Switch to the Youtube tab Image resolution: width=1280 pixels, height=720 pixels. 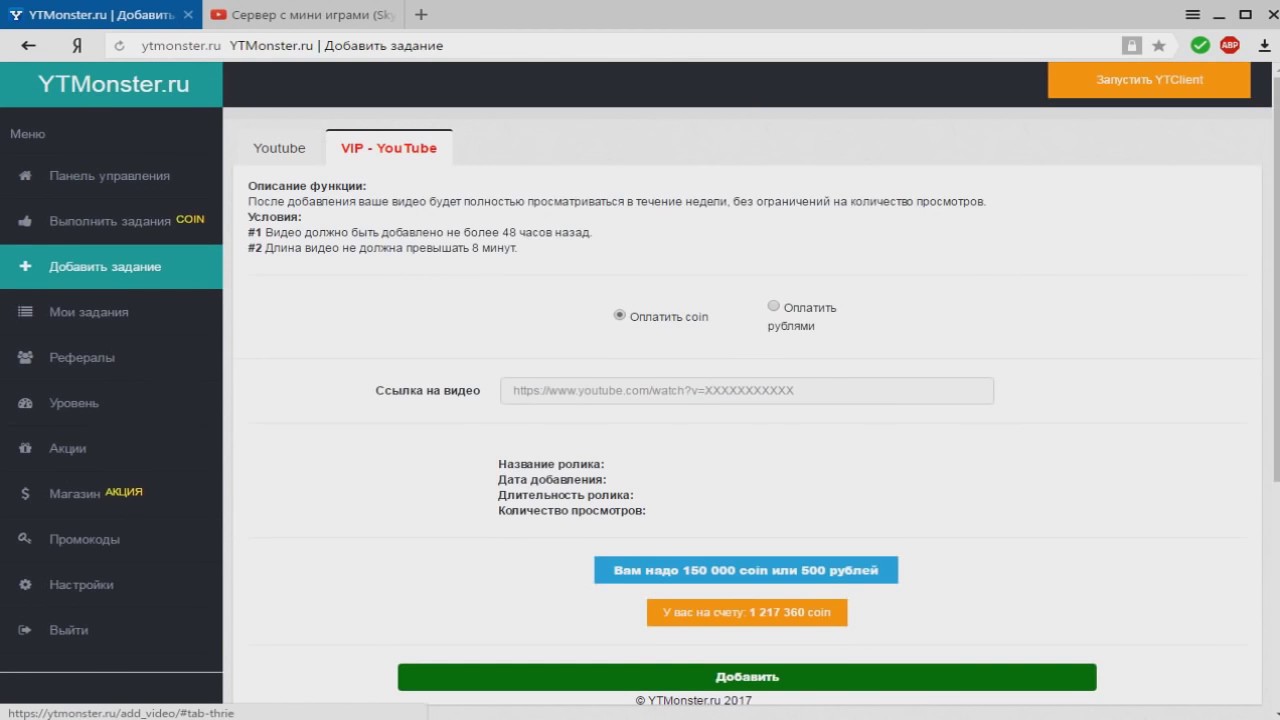click(x=279, y=148)
